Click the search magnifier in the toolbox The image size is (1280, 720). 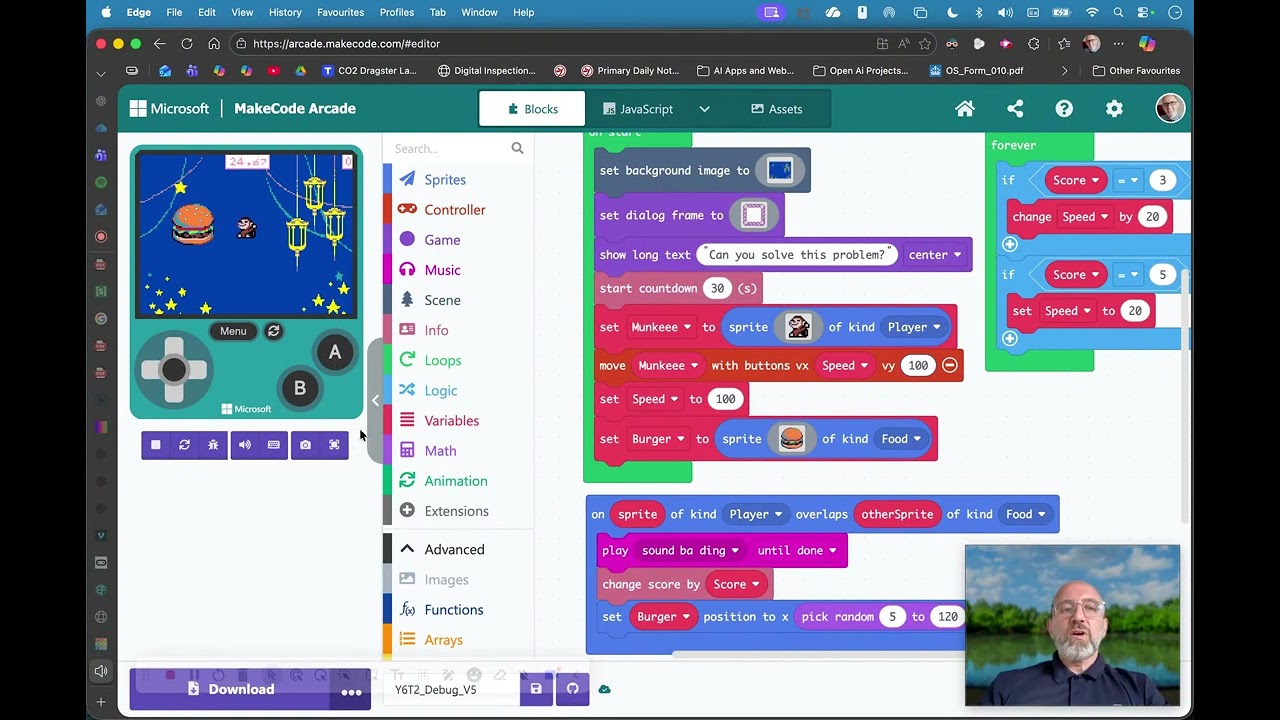[x=517, y=148]
